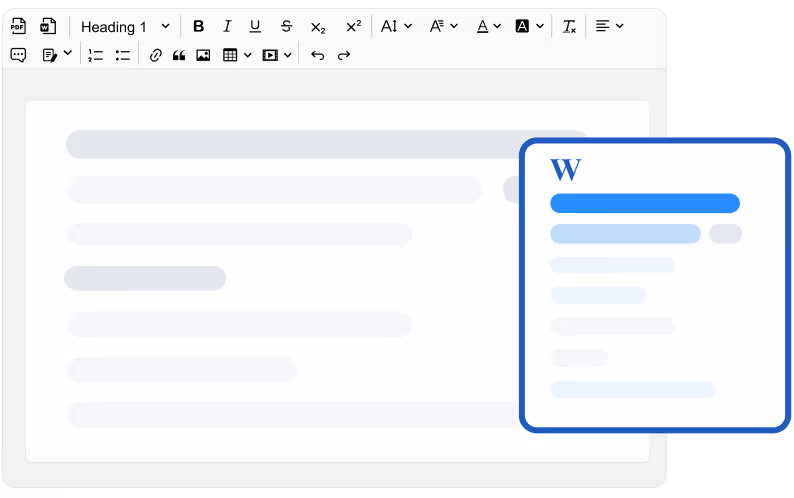Open the font size dropdown

[x=396, y=27]
